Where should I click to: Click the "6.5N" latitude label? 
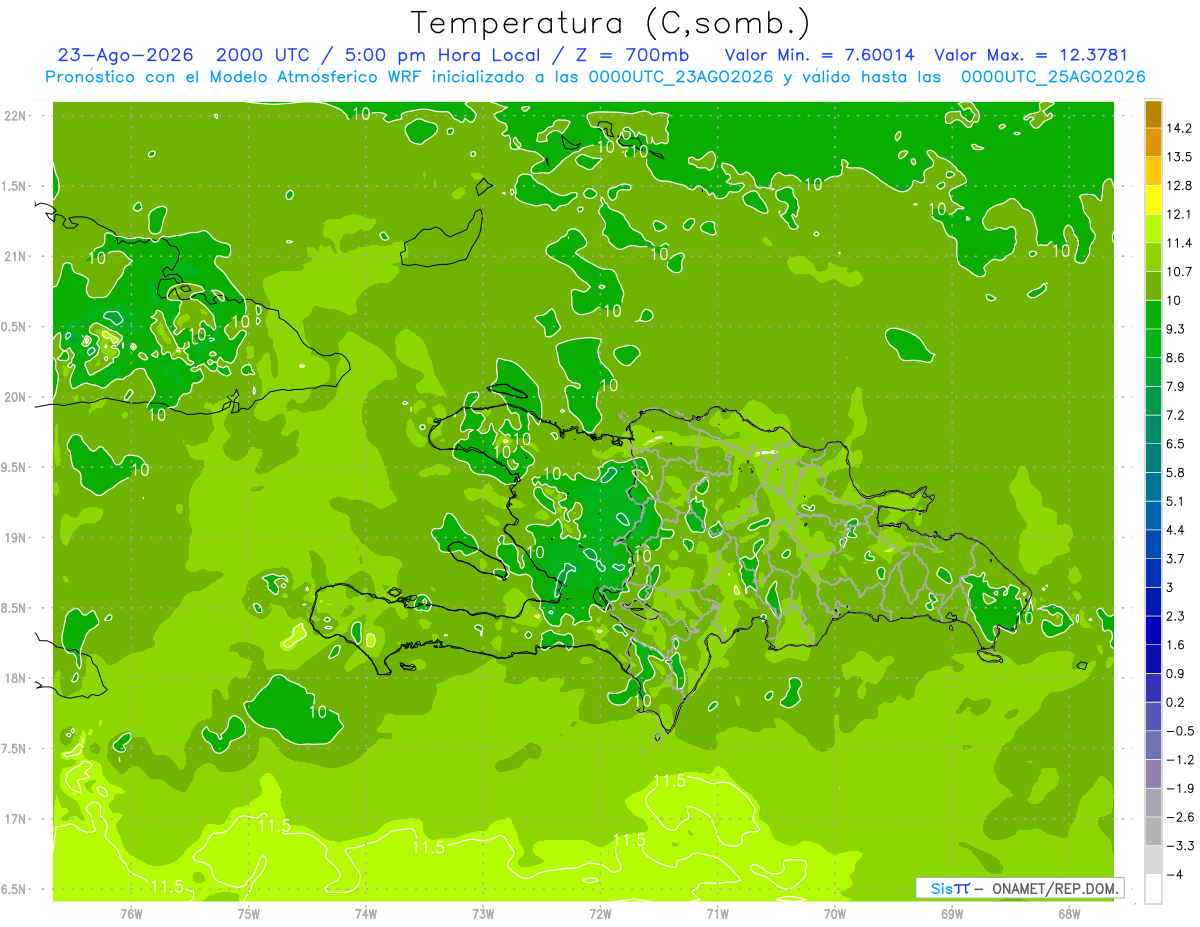coord(14,889)
